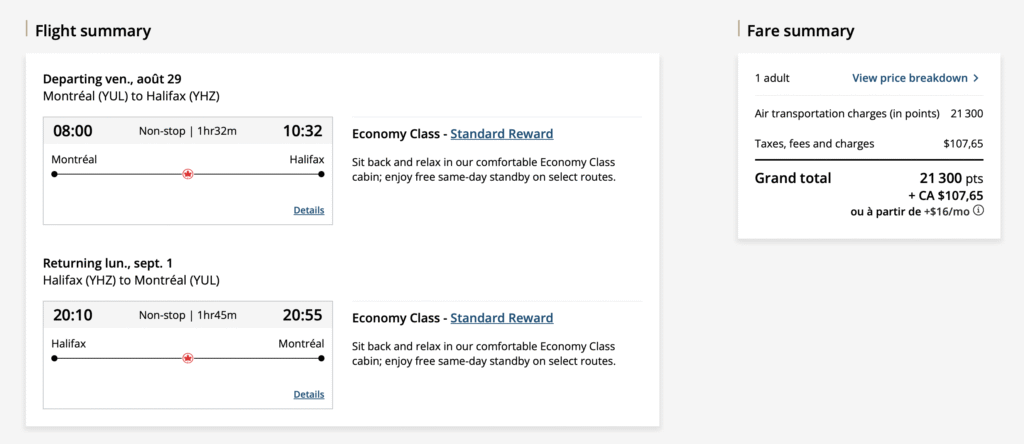Click the 20:55 return arrival time
The width and height of the screenshot is (1024, 444).
point(302,315)
